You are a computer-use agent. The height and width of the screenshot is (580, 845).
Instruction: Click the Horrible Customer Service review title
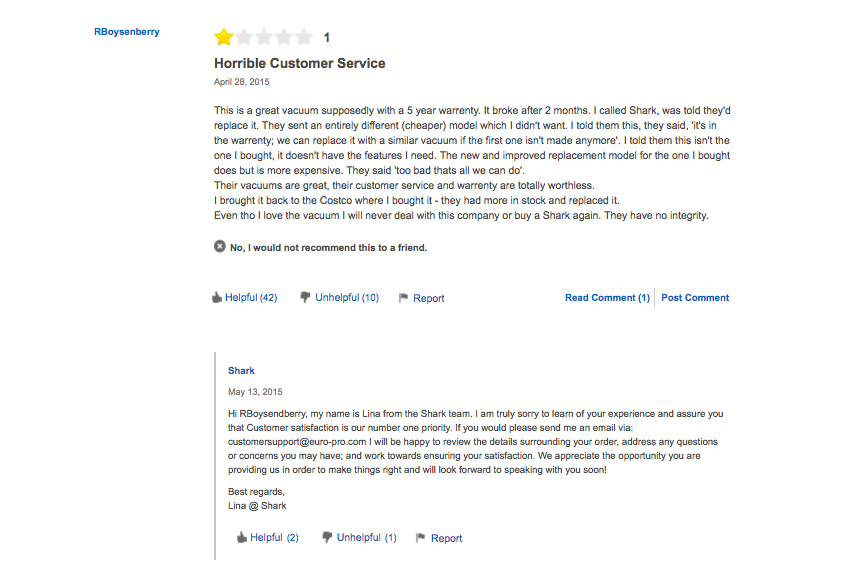click(299, 63)
